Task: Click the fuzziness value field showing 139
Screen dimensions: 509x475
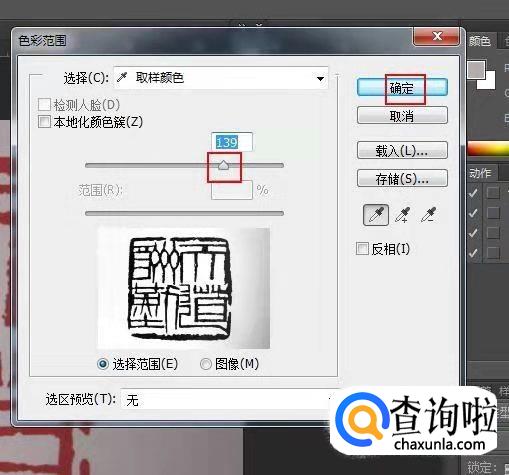Action: (232, 142)
